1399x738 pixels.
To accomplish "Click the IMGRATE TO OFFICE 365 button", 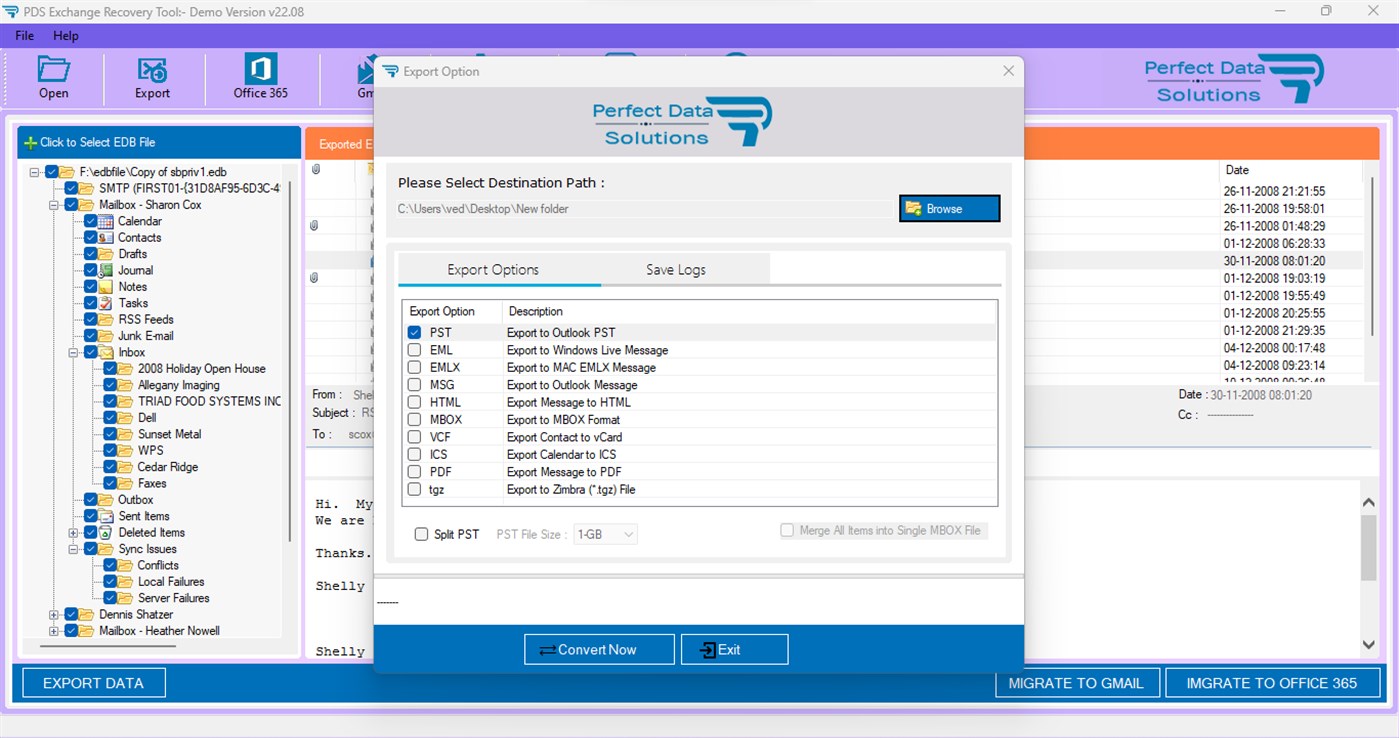I will [1271, 683].
